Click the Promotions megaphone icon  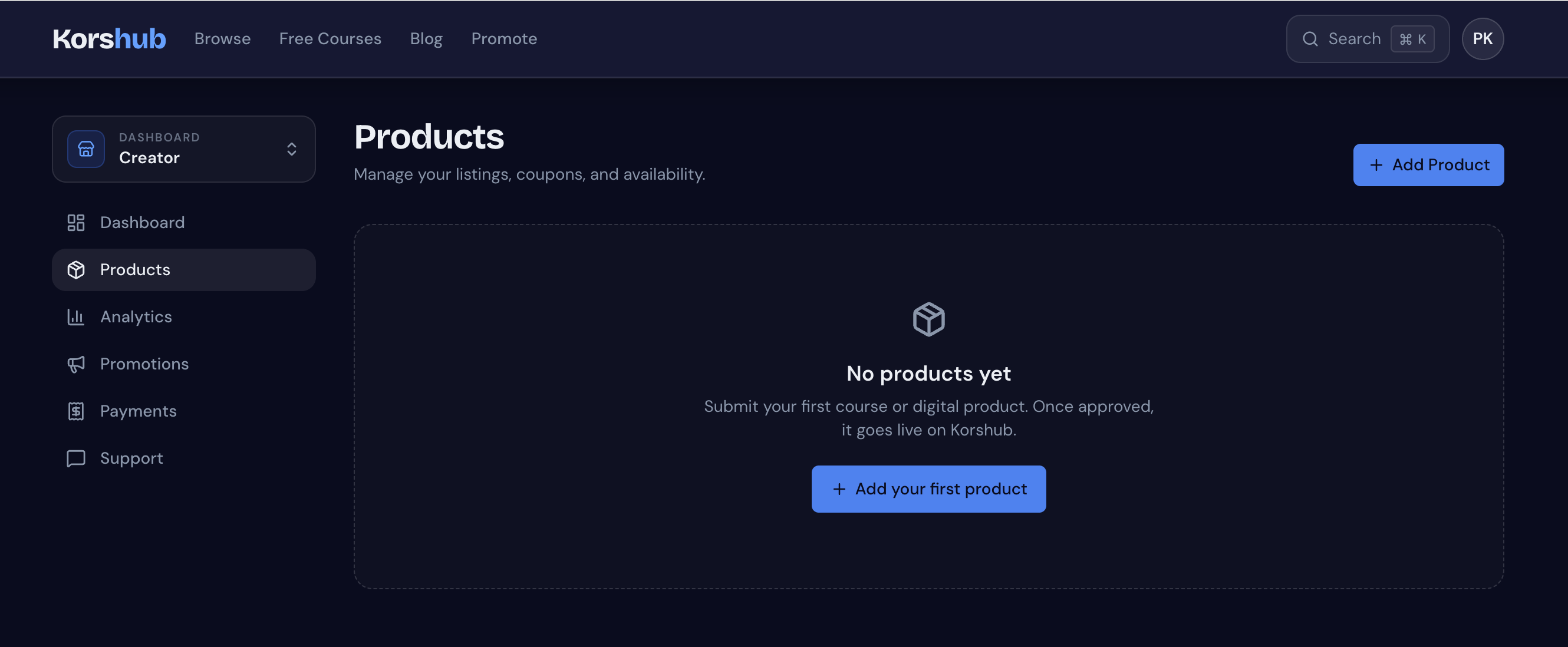75,364
